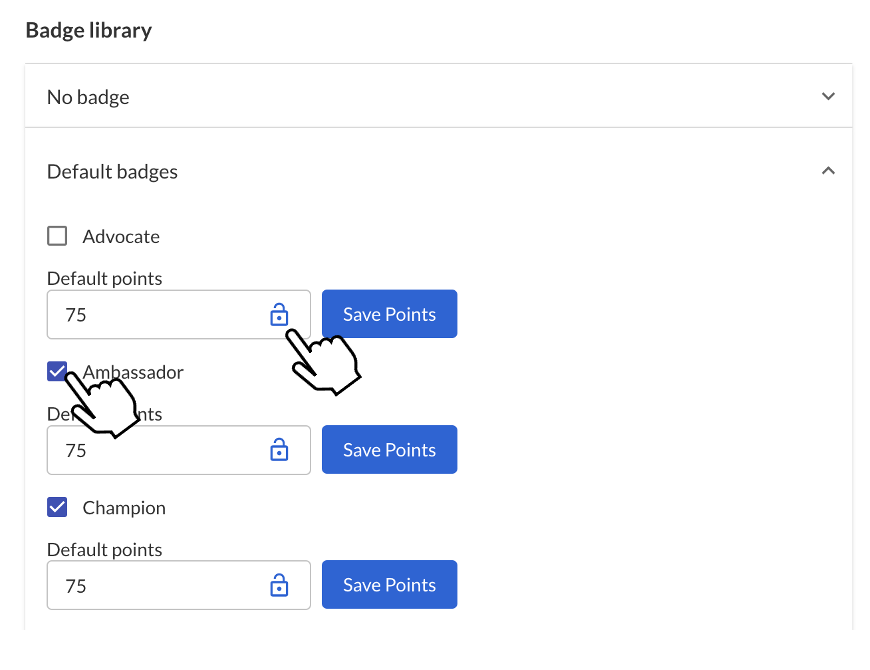Focus the Advocate default points input
This screenshot has width=870, height=670.
pyautogui.click(x=179, y=314)
